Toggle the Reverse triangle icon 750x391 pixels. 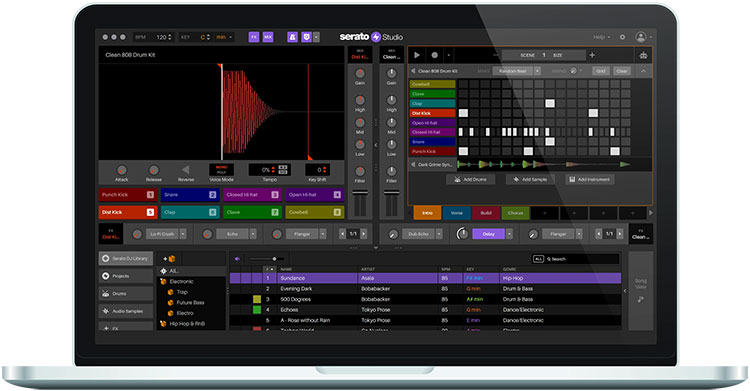(186, 169)
